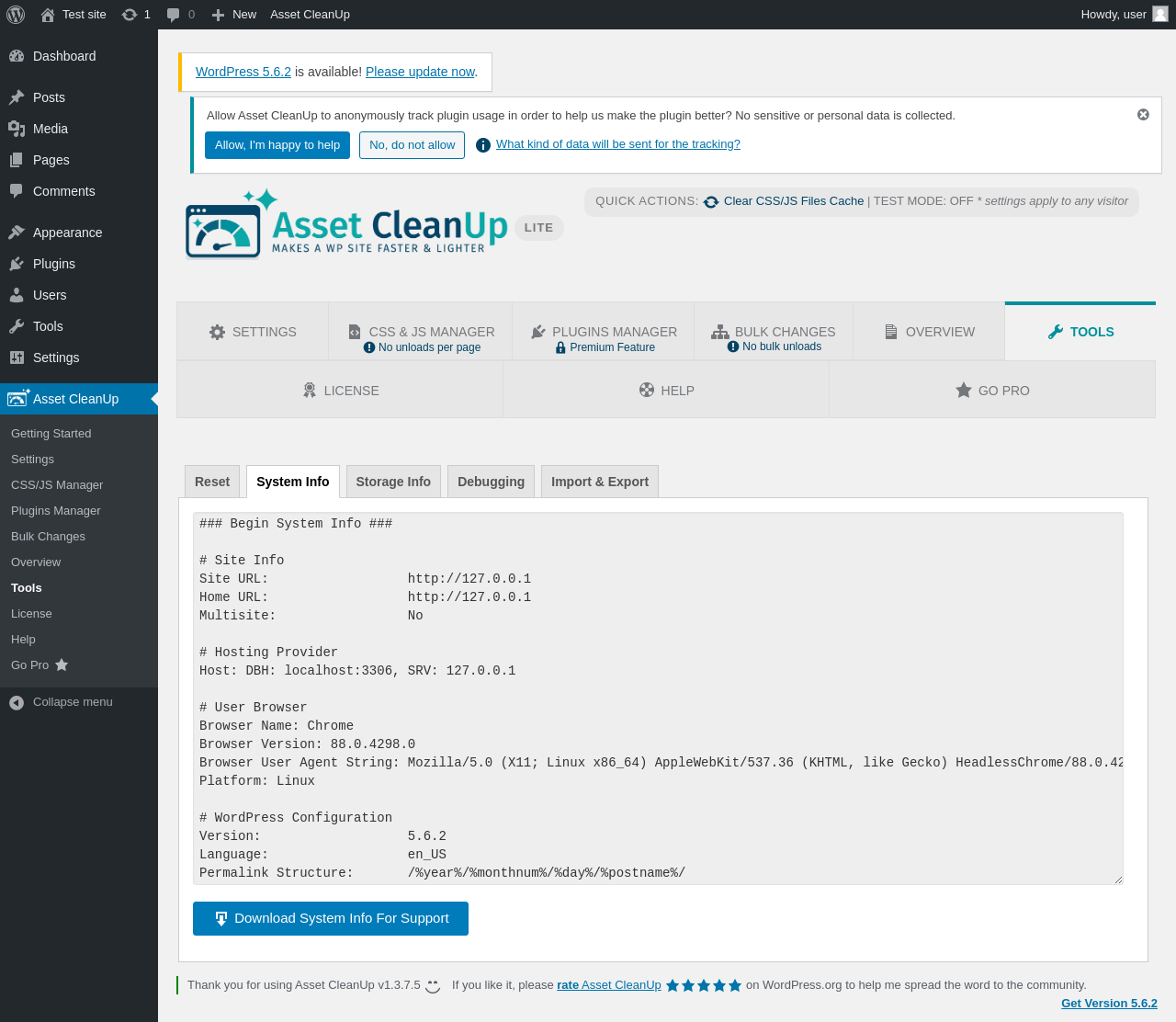Viewport: 1176px width, 1022px height.
Task: Click the award icon on LICENSE tab
Action: (310, 391)
